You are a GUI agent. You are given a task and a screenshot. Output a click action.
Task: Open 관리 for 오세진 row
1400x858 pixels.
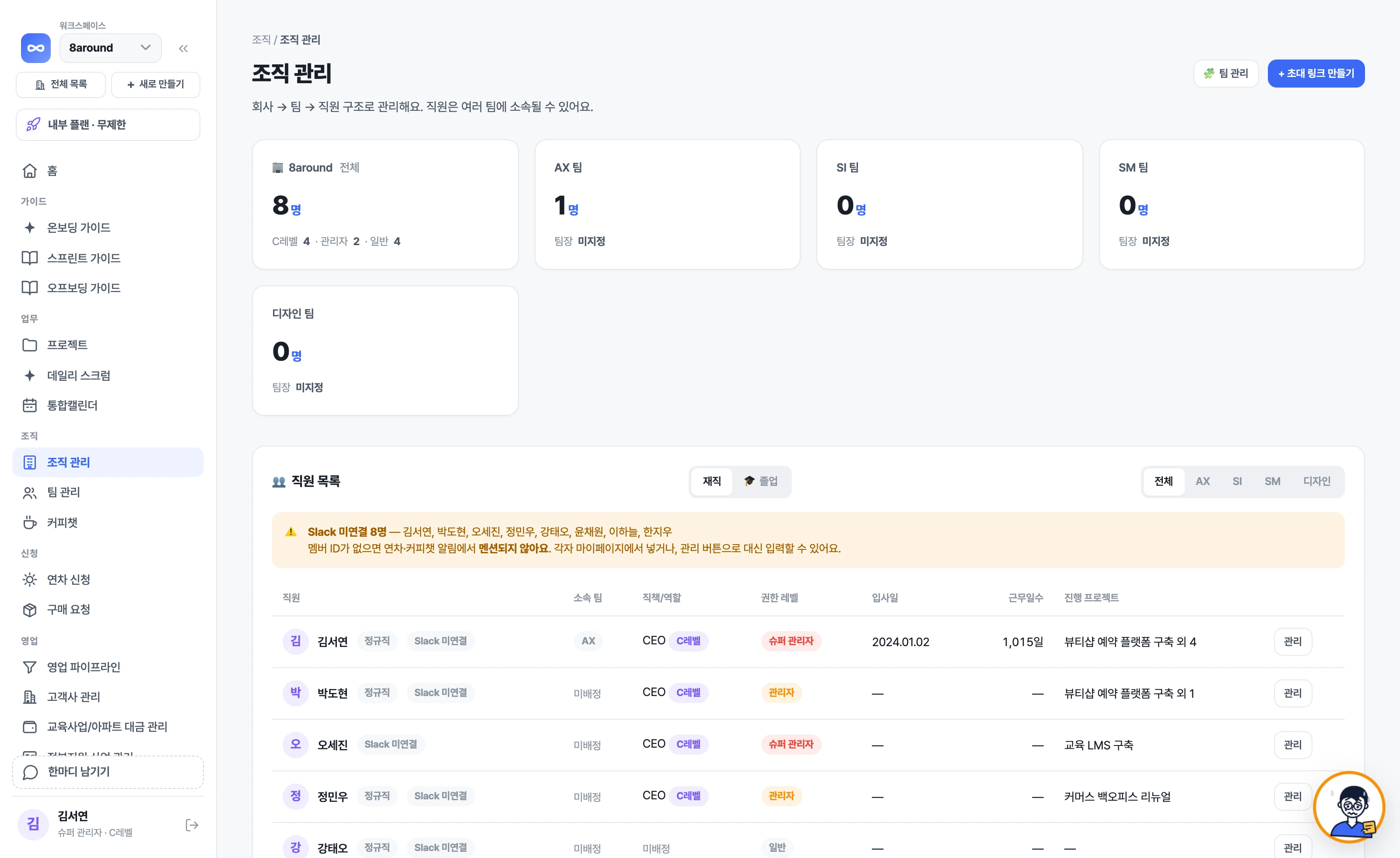(x=1293, y=744)
